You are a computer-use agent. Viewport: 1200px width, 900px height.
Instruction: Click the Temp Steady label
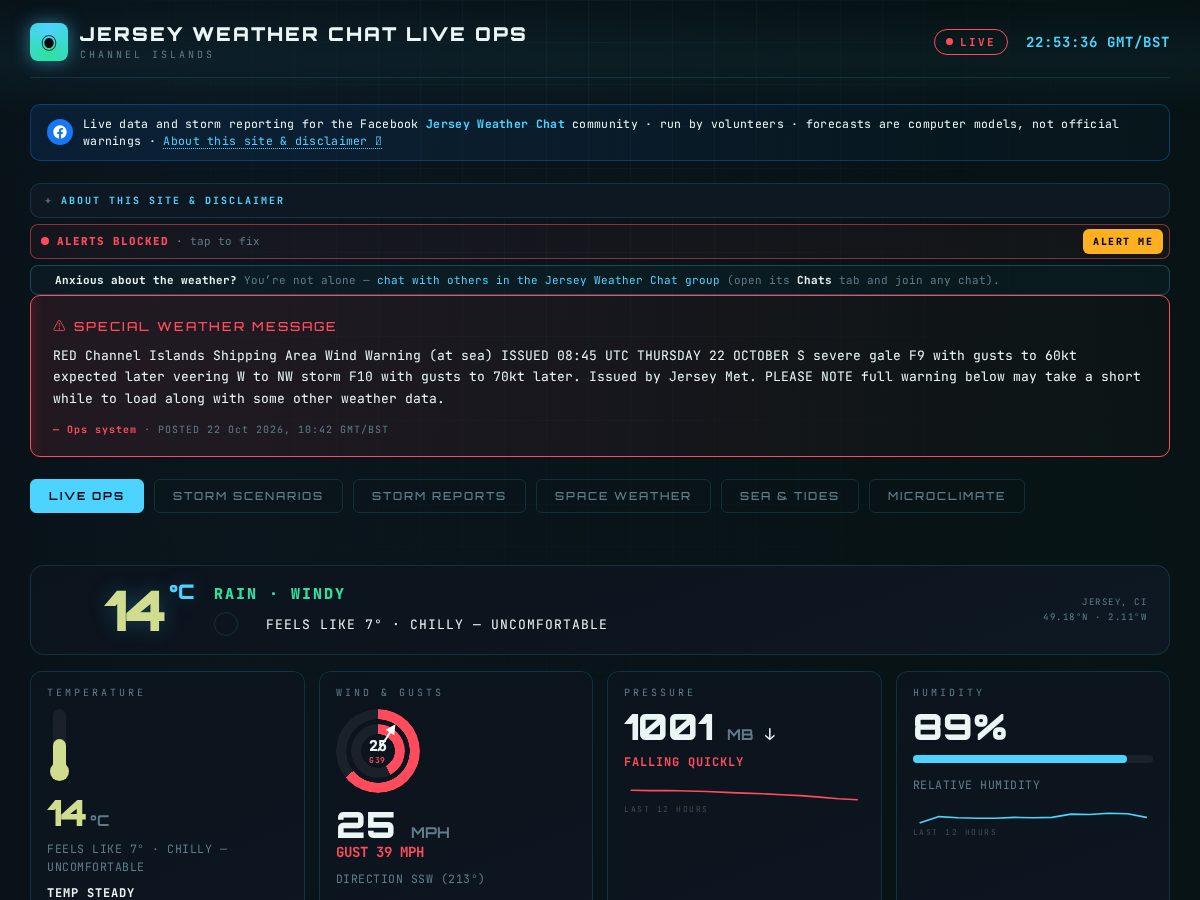(x=91, y=893)
